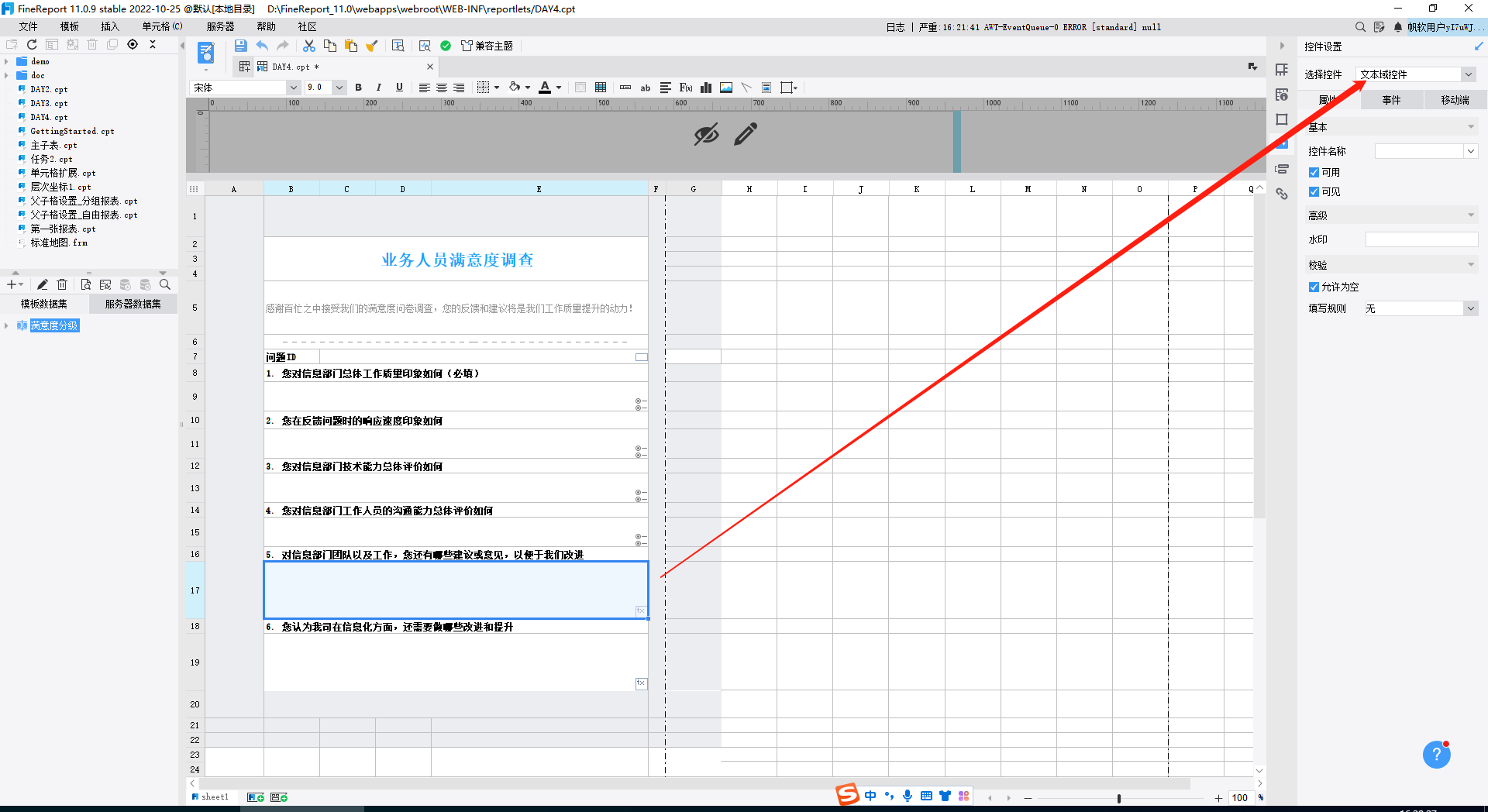
Task: Locate the current template in the tree
Action: point(133,44)
